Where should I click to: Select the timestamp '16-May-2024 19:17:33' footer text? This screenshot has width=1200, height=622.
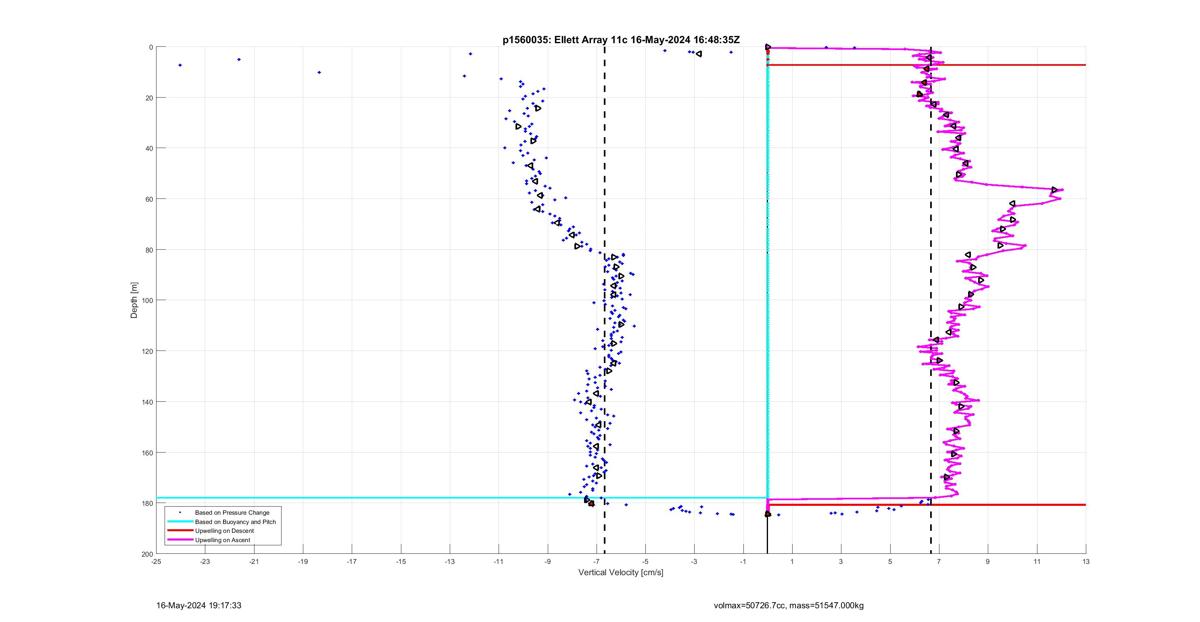tap(199, 605)
